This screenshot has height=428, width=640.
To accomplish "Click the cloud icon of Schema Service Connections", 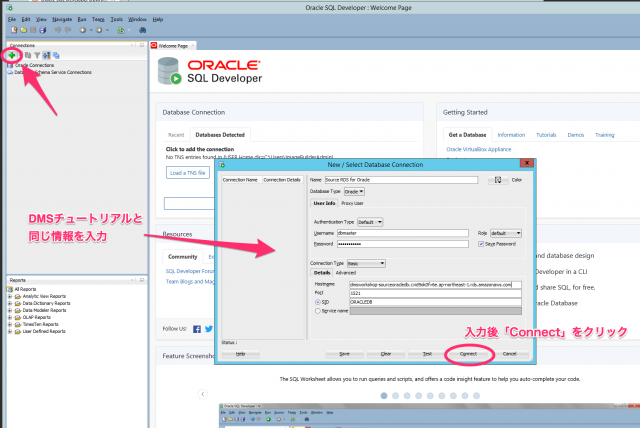I will tap(10, 72).
